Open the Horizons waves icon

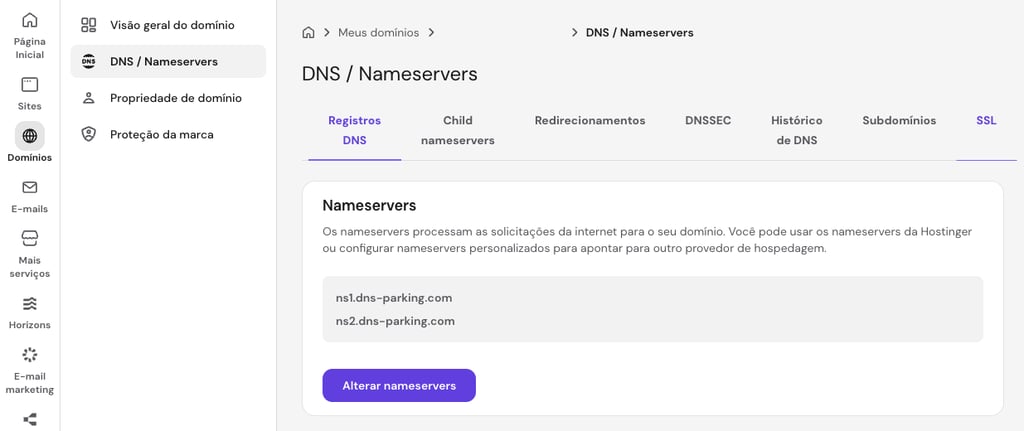[x=29, y=304]
